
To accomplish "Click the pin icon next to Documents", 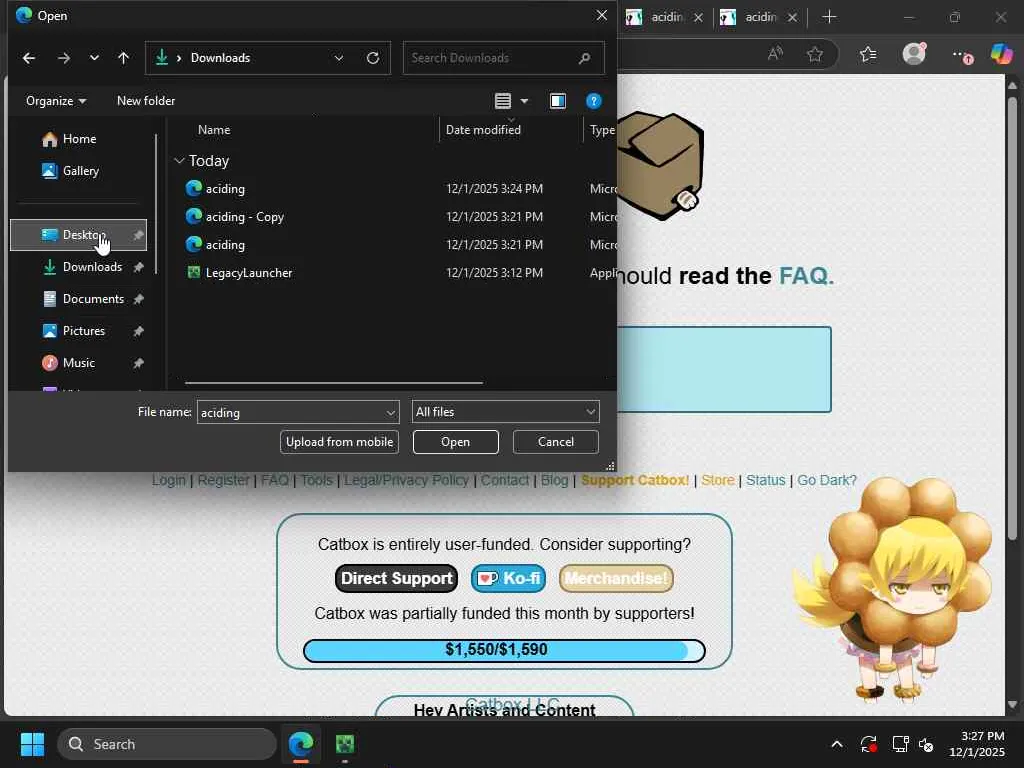I will pyautogui.click(x=138, y=299).
